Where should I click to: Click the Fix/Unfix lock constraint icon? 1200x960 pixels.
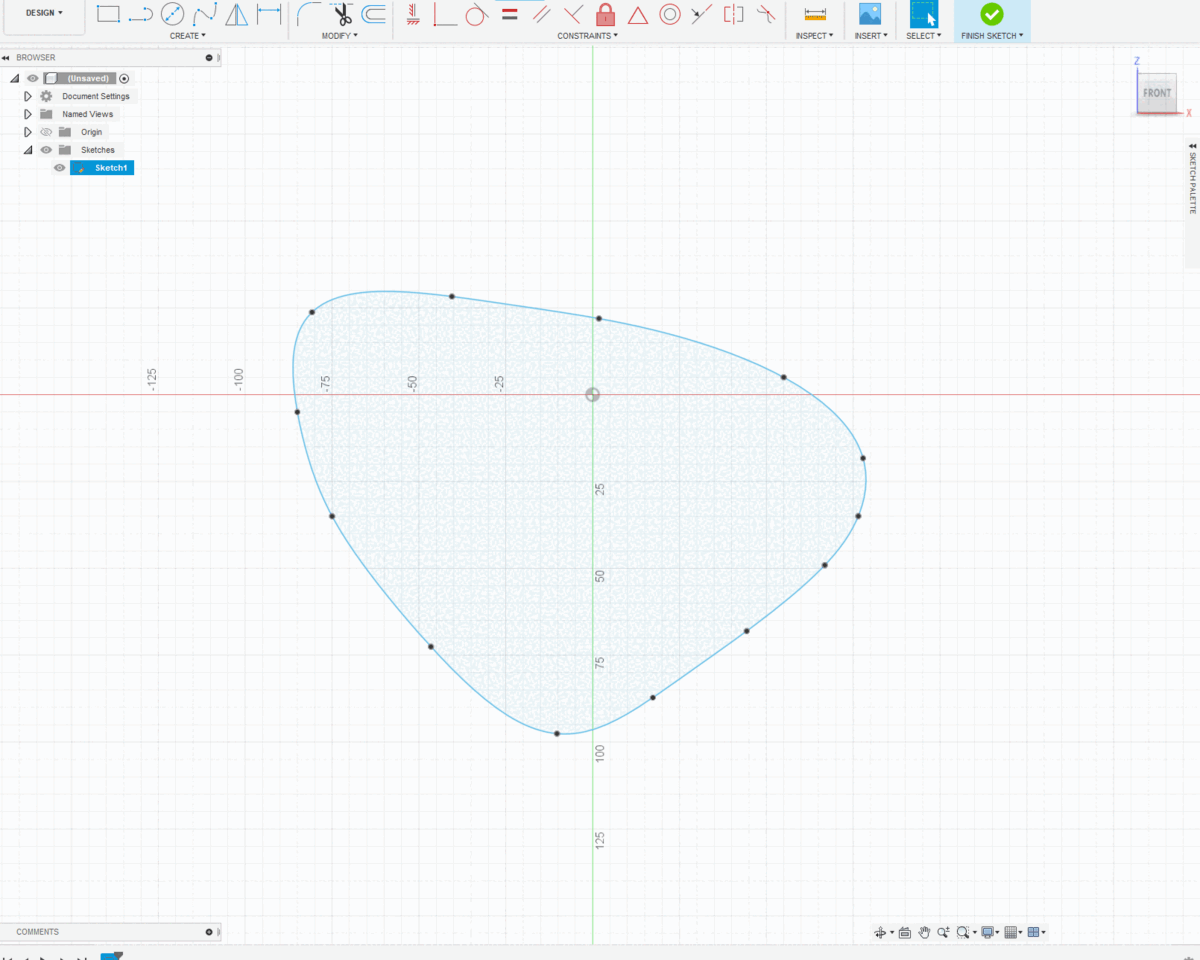coord(605,14)
